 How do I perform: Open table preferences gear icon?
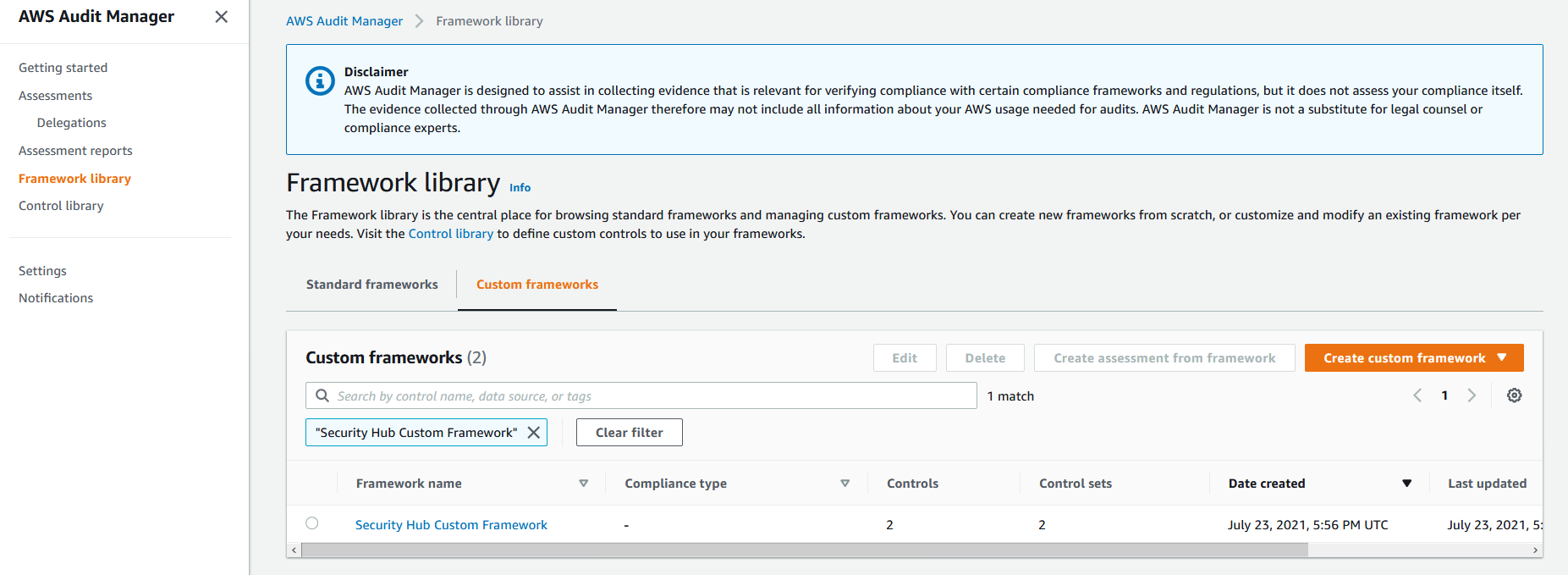coord(1515,395)
